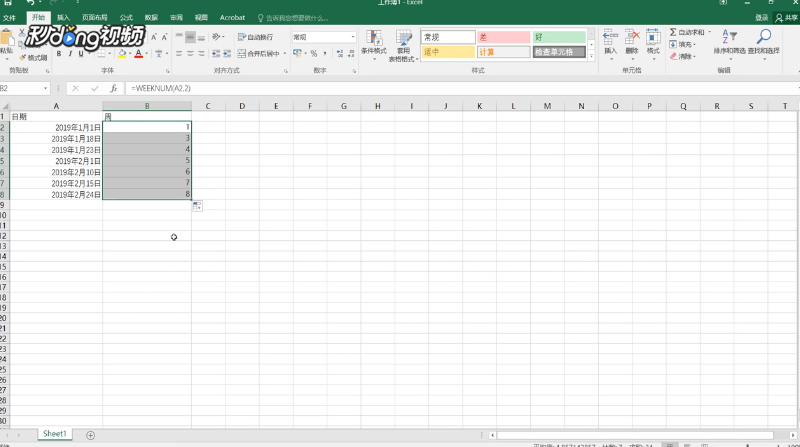800x447 pixels.
Task: Switch to Page Layout (页面布局) tab
Action: (x=95, y=17)
